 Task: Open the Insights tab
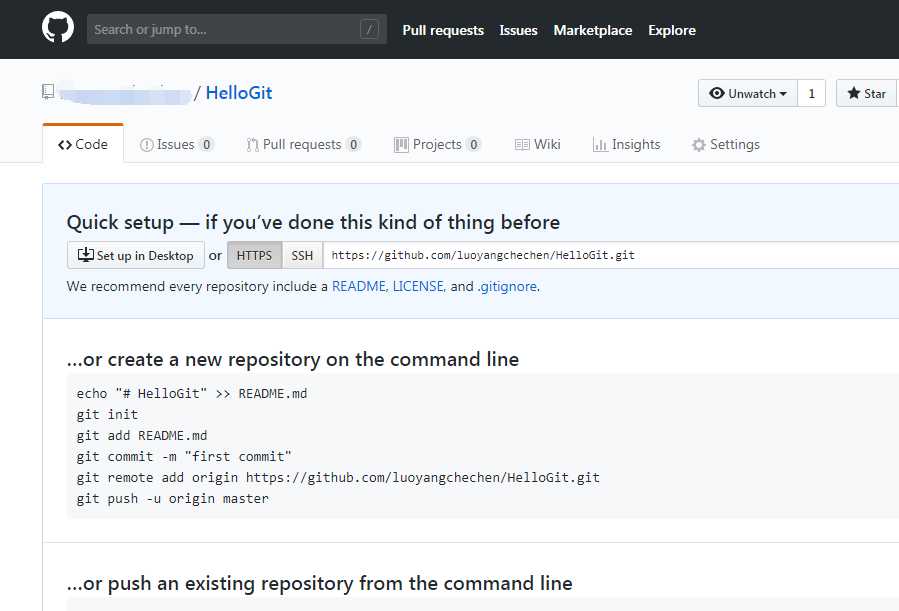point(626,144)
